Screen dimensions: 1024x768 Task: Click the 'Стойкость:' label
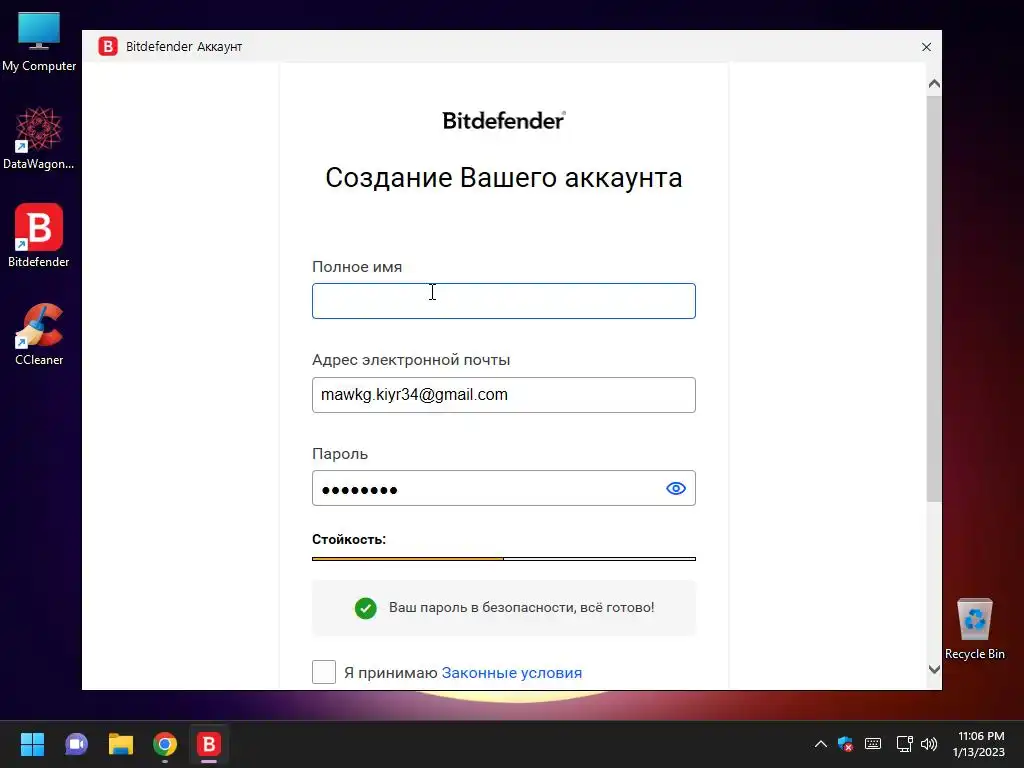tap(349, 539)
